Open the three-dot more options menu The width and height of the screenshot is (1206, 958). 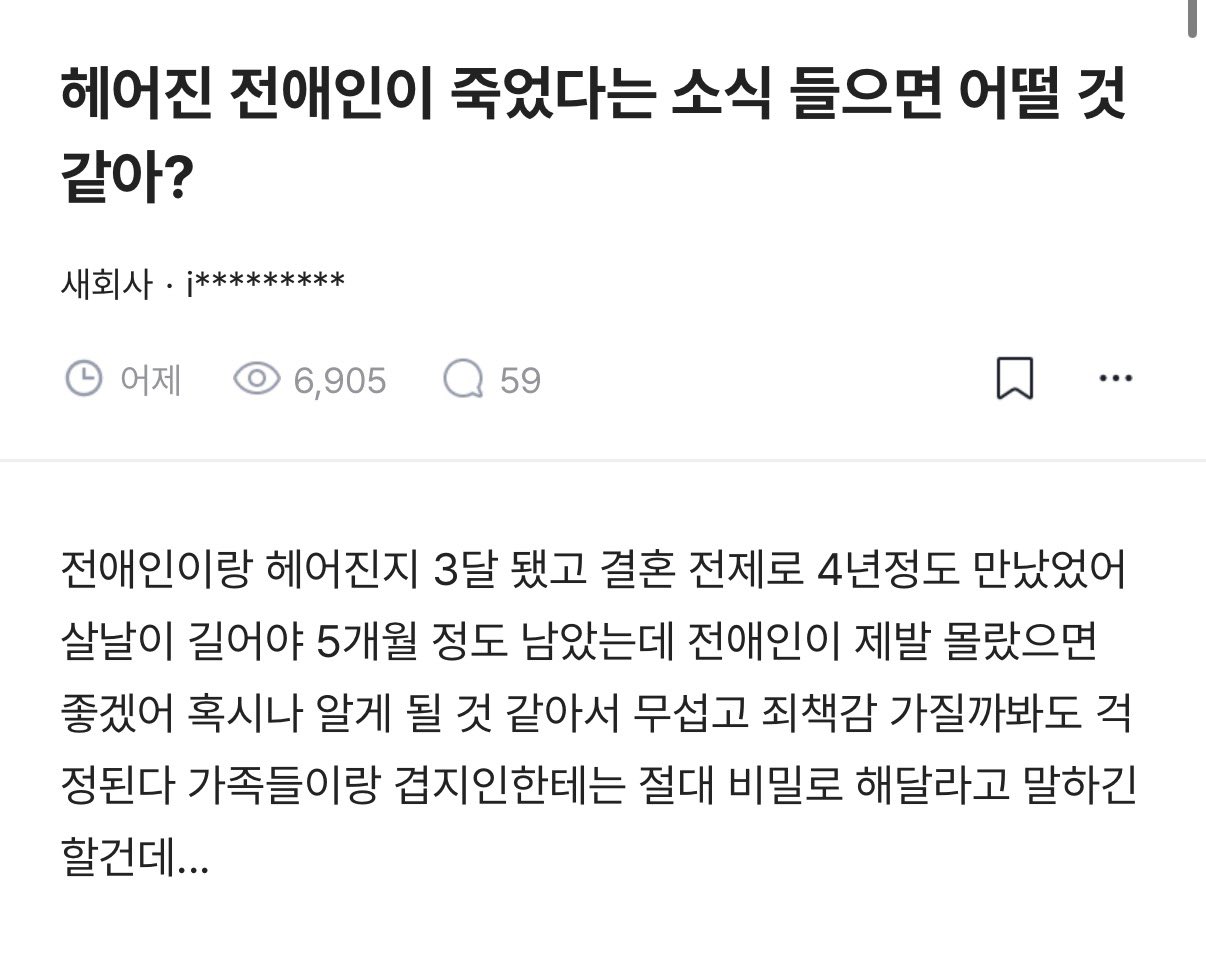point(1115,379)
